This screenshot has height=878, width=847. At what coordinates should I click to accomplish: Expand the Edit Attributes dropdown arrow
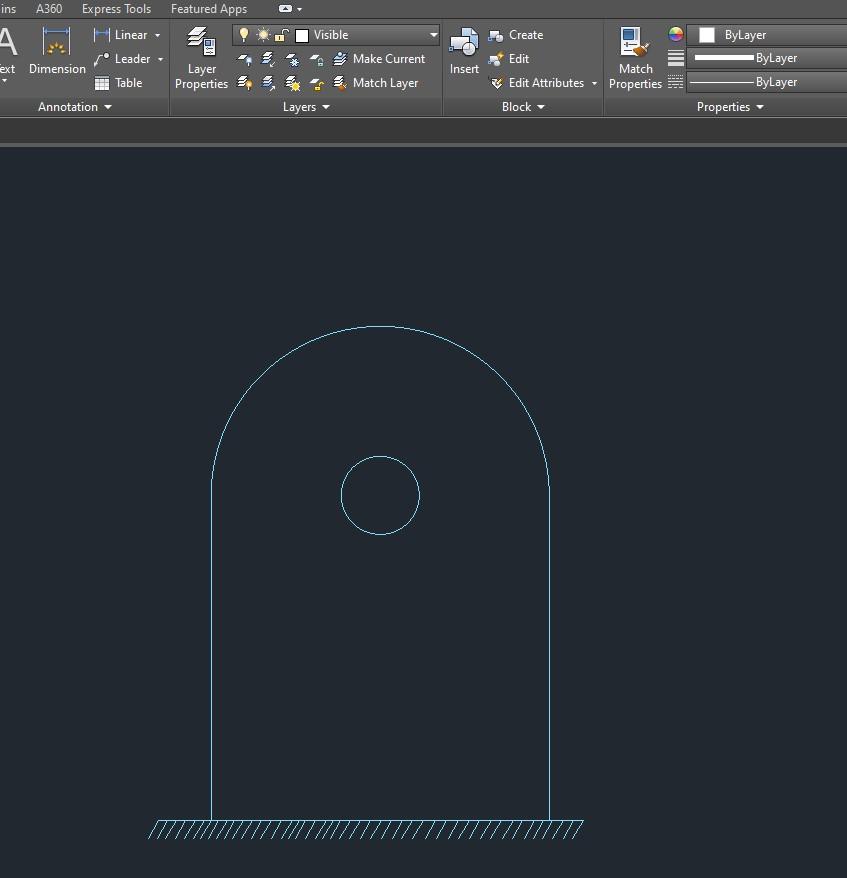[x=594, y=83]
